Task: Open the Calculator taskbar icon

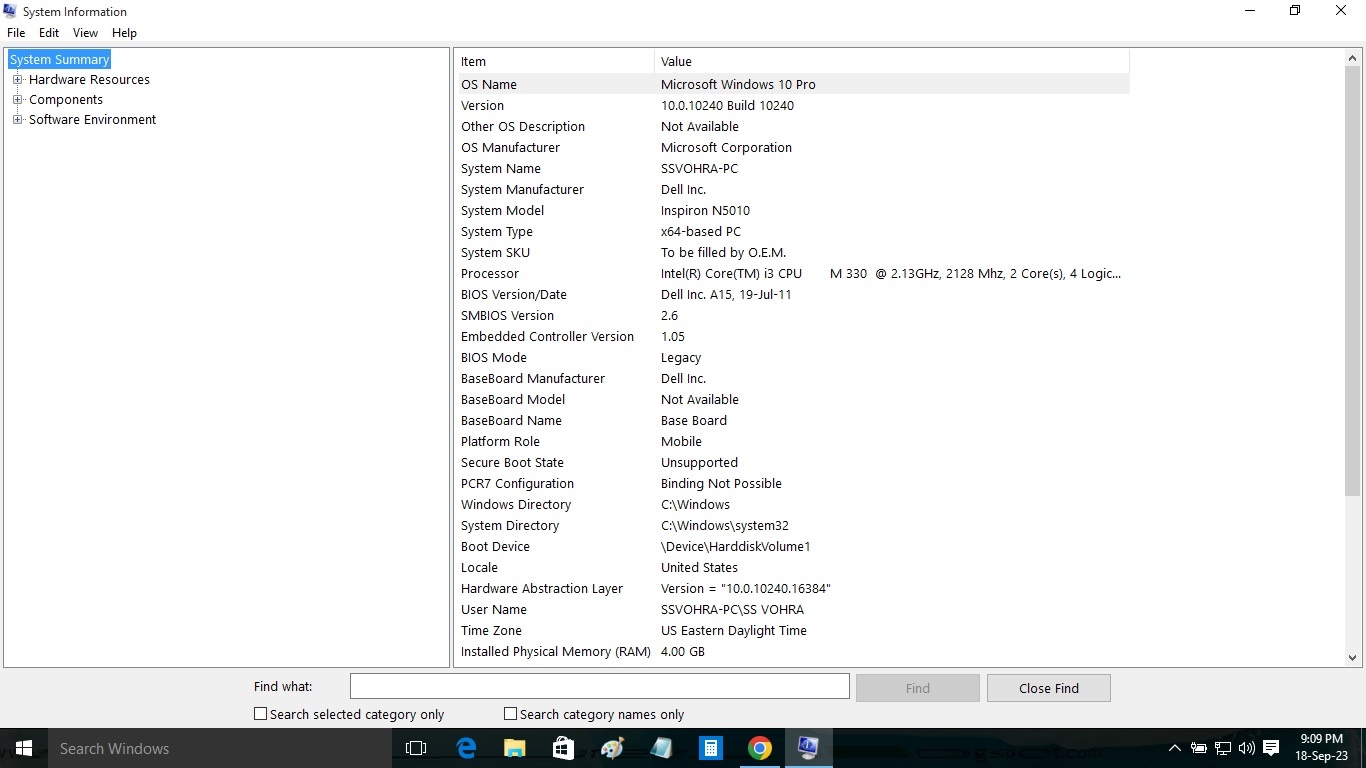Action: (x=711, y=748)
